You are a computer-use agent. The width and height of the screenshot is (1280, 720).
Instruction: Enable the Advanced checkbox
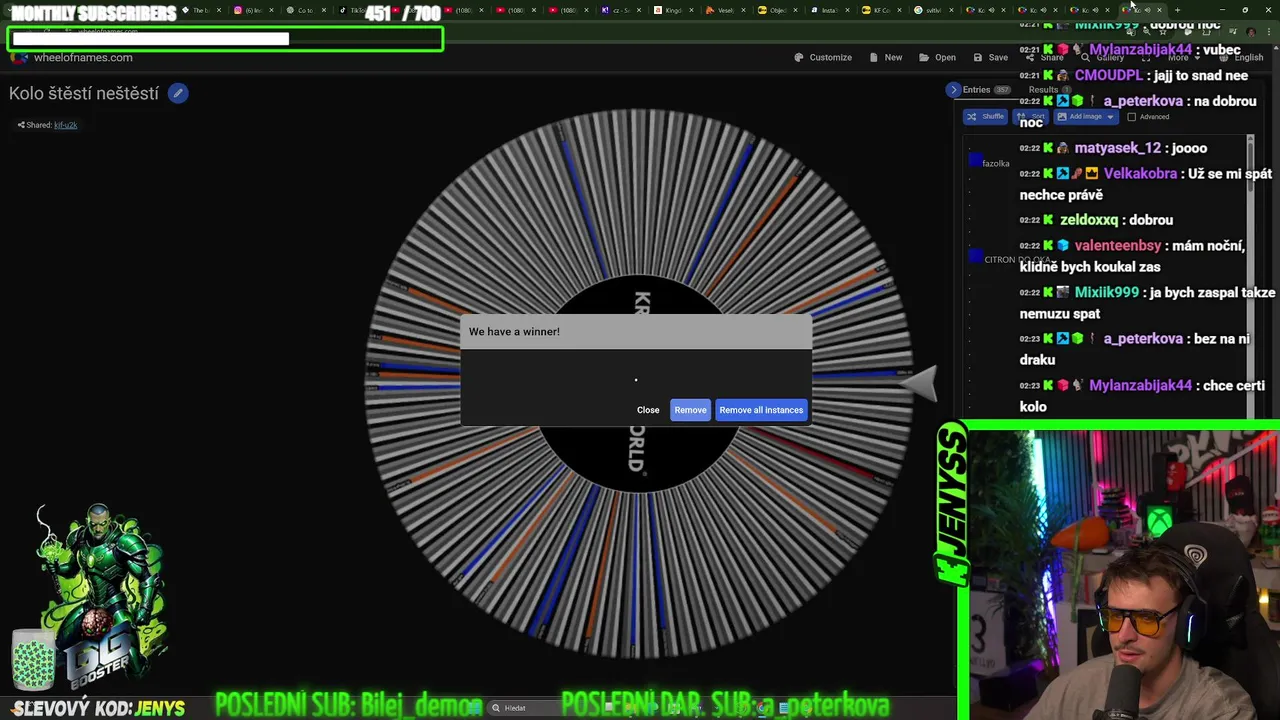[1132, 117]
